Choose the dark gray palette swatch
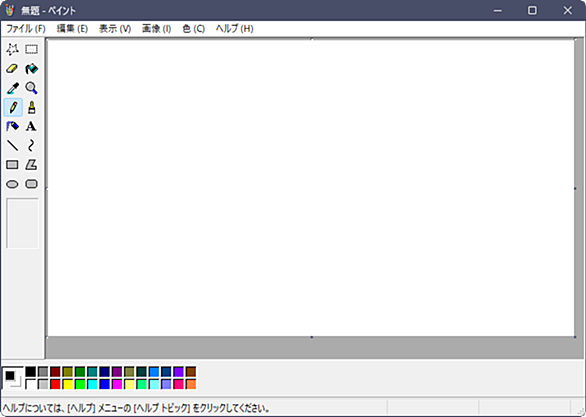586x417 pixels. click(43, 372)
